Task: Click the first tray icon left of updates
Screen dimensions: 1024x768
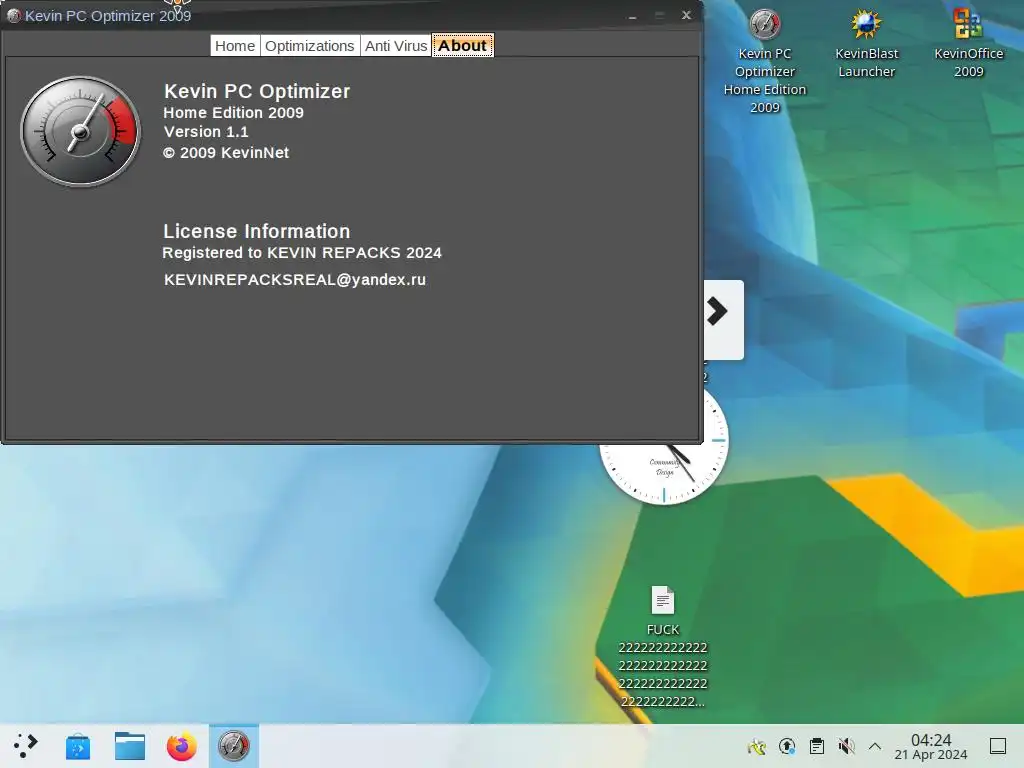Action: click(757, 746)
